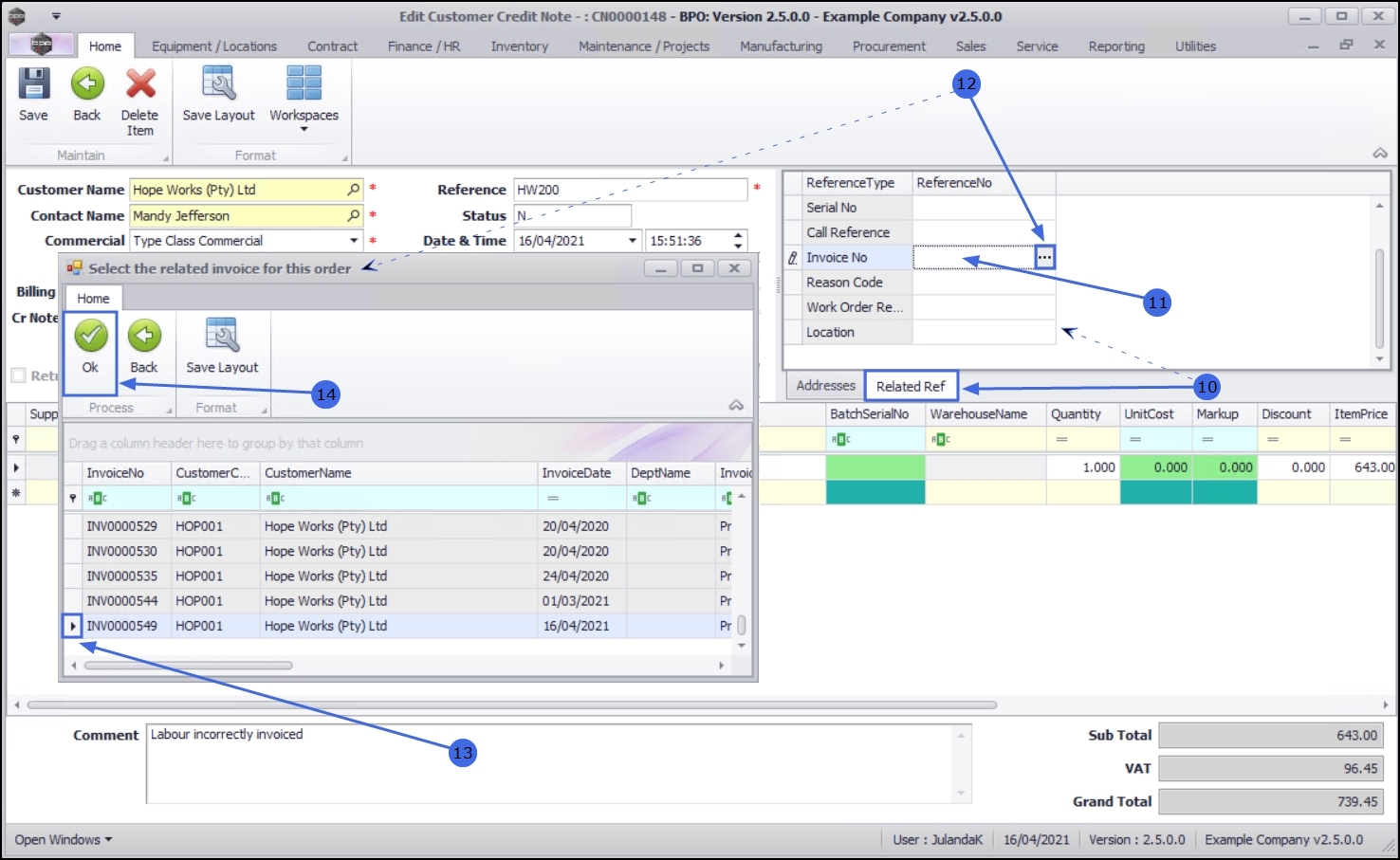Click the Reference input field
The width and height of the screenshot is (1400, 860).
(631, 190)
